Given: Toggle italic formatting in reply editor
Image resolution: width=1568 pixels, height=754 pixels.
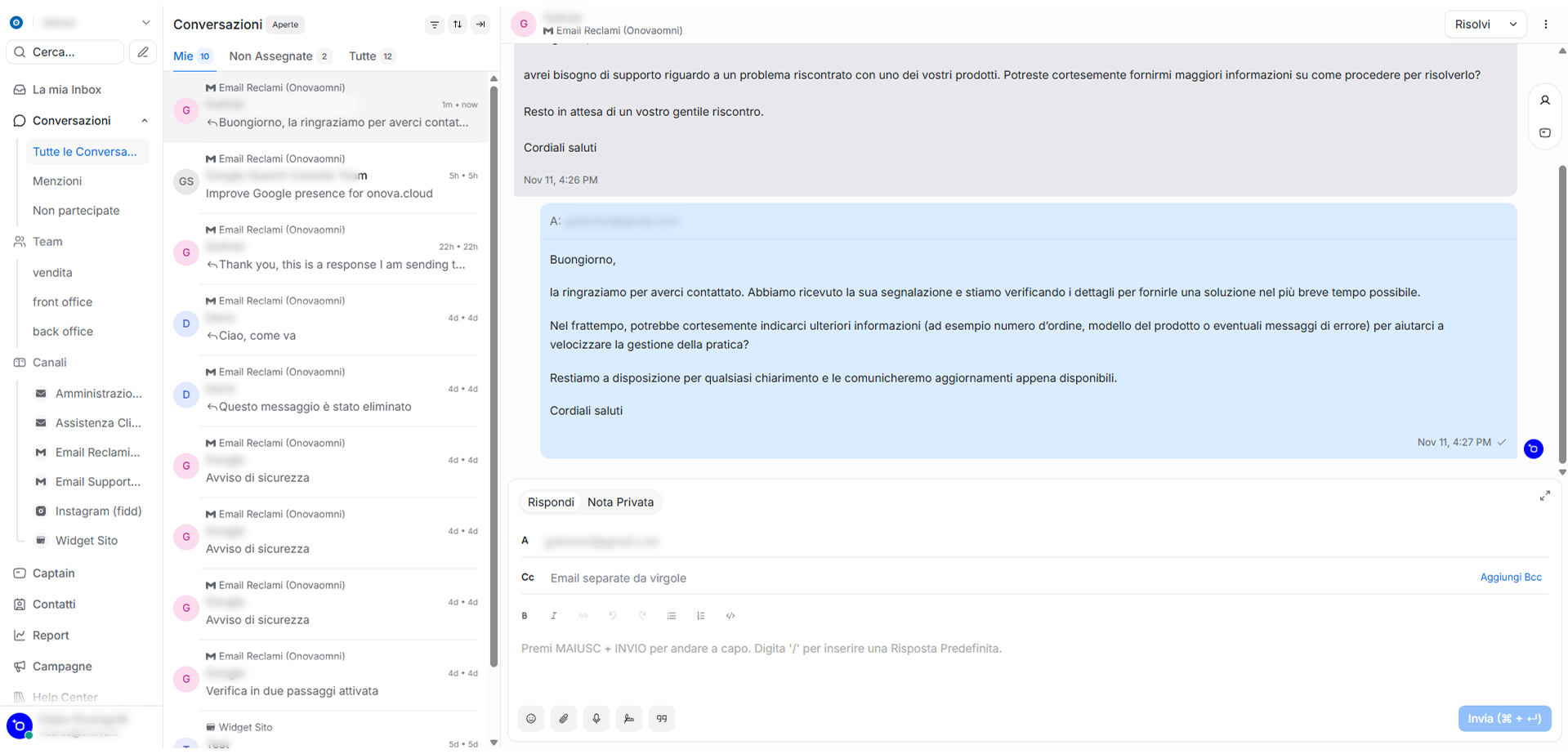Looking at the screenshot, I should pos(554,616).
